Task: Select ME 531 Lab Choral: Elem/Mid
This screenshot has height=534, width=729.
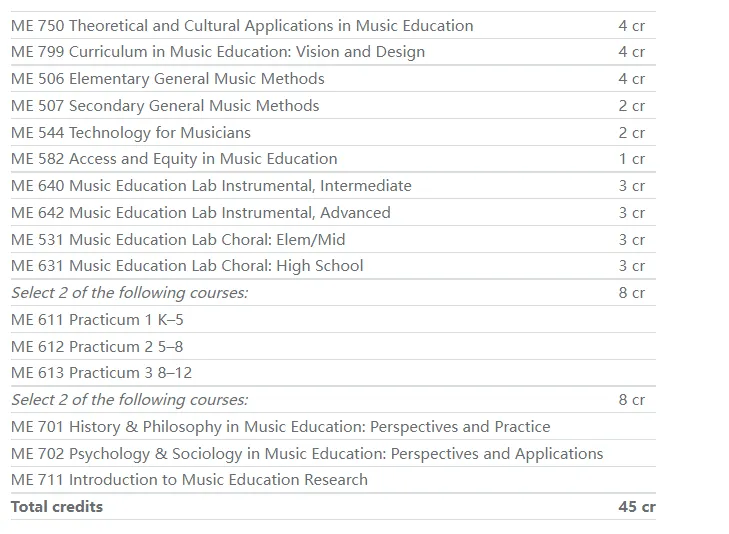Action: click(178, 240)
